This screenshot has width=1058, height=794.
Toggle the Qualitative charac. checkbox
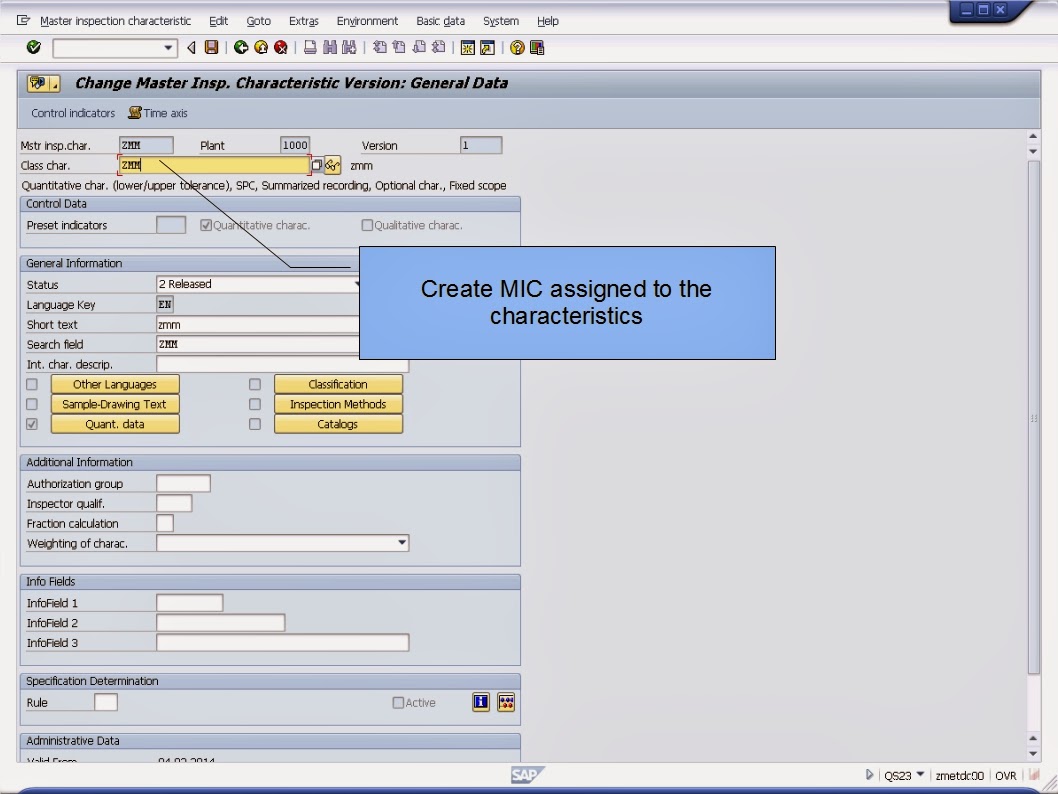pos(370,224)
